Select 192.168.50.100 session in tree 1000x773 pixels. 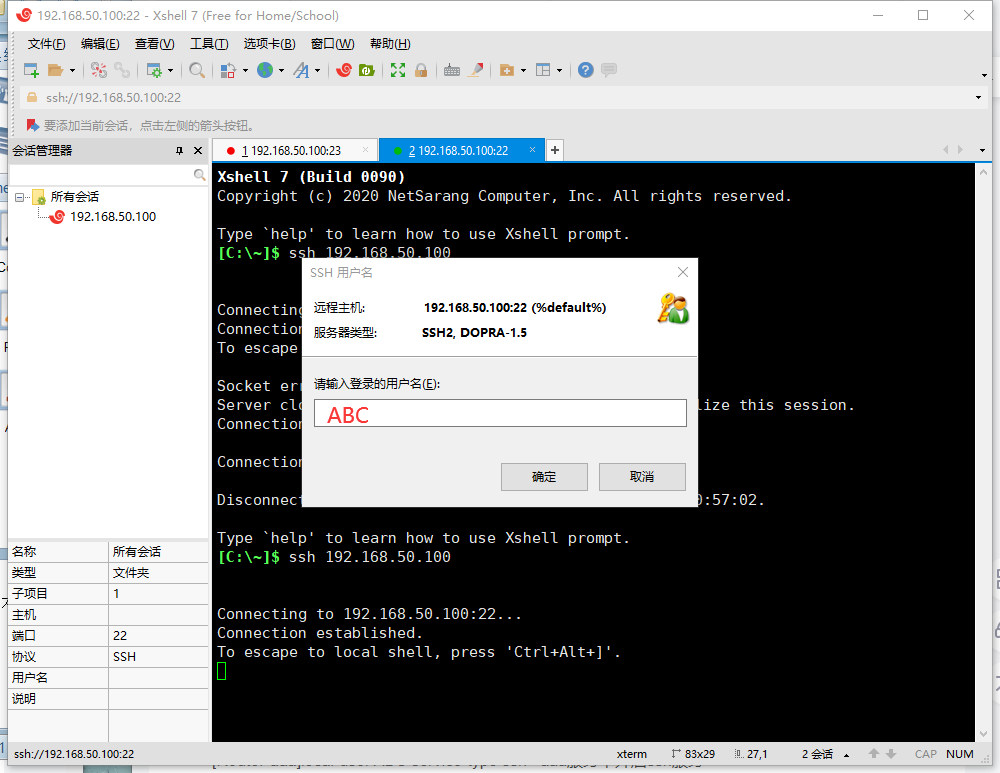pyautogui.click(x=113, y=217)
